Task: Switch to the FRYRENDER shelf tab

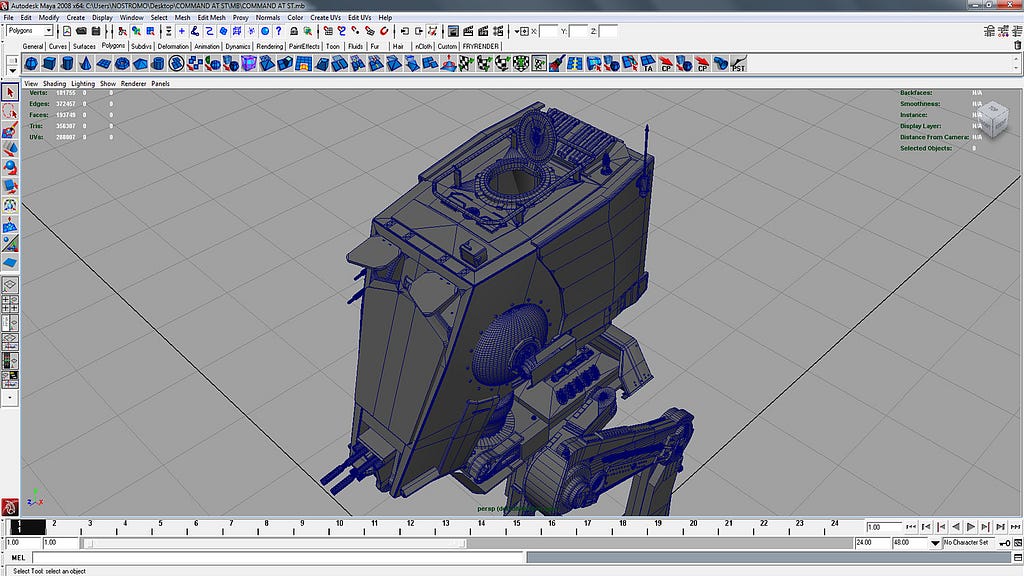Action: (481, 46)
